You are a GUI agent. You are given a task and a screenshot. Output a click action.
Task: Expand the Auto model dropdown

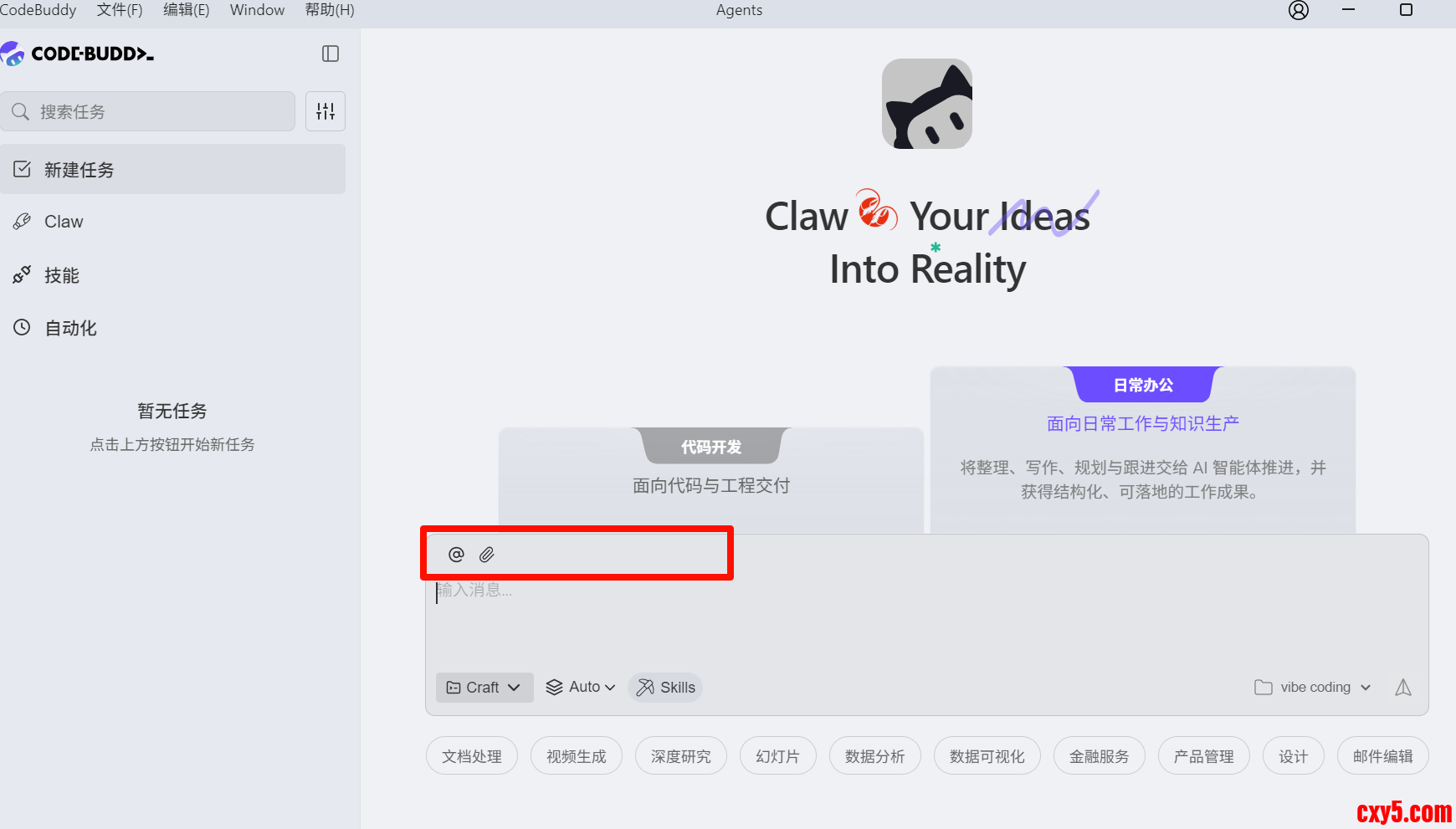coord(581,688)
